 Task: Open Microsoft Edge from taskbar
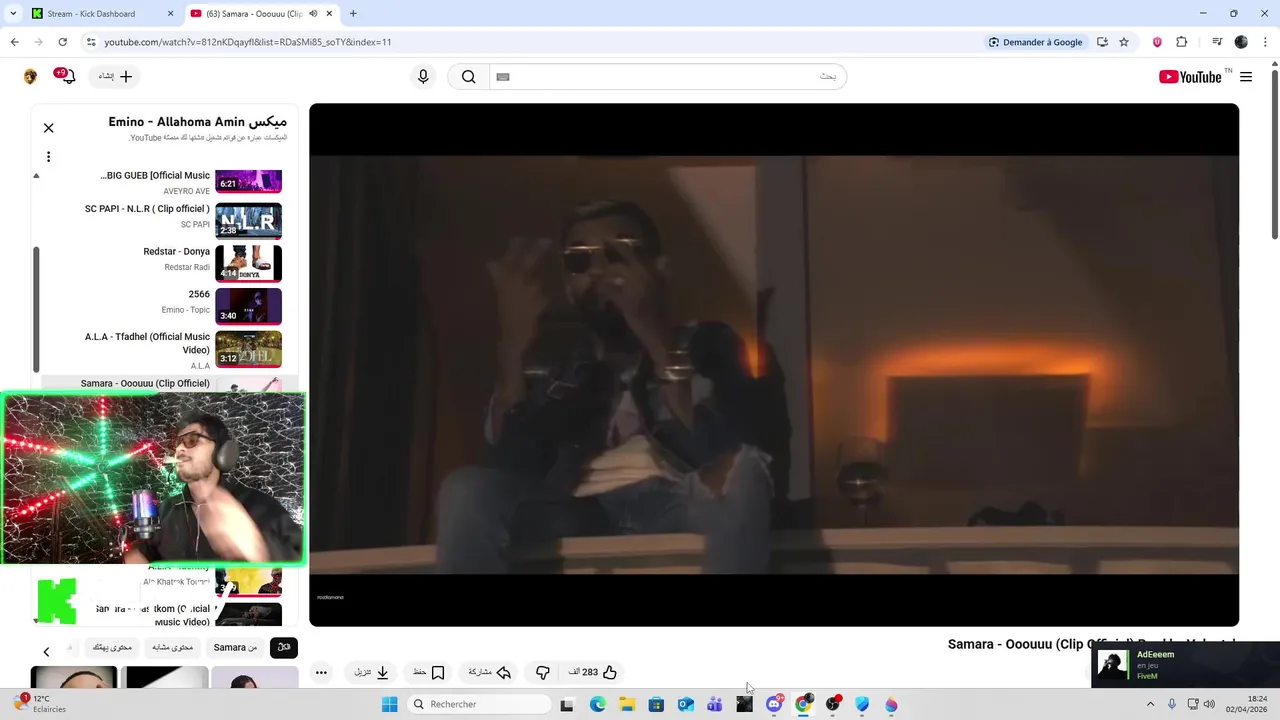[x=597, y=704]
